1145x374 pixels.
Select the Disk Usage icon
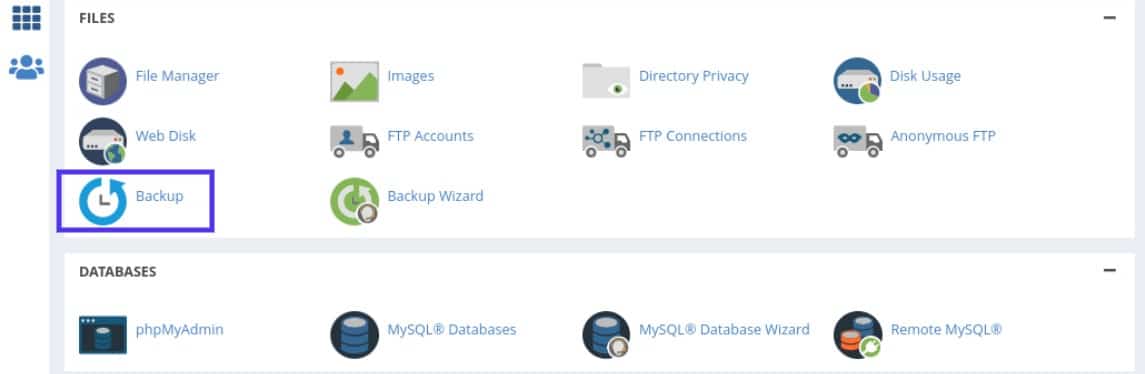[857, 81]
